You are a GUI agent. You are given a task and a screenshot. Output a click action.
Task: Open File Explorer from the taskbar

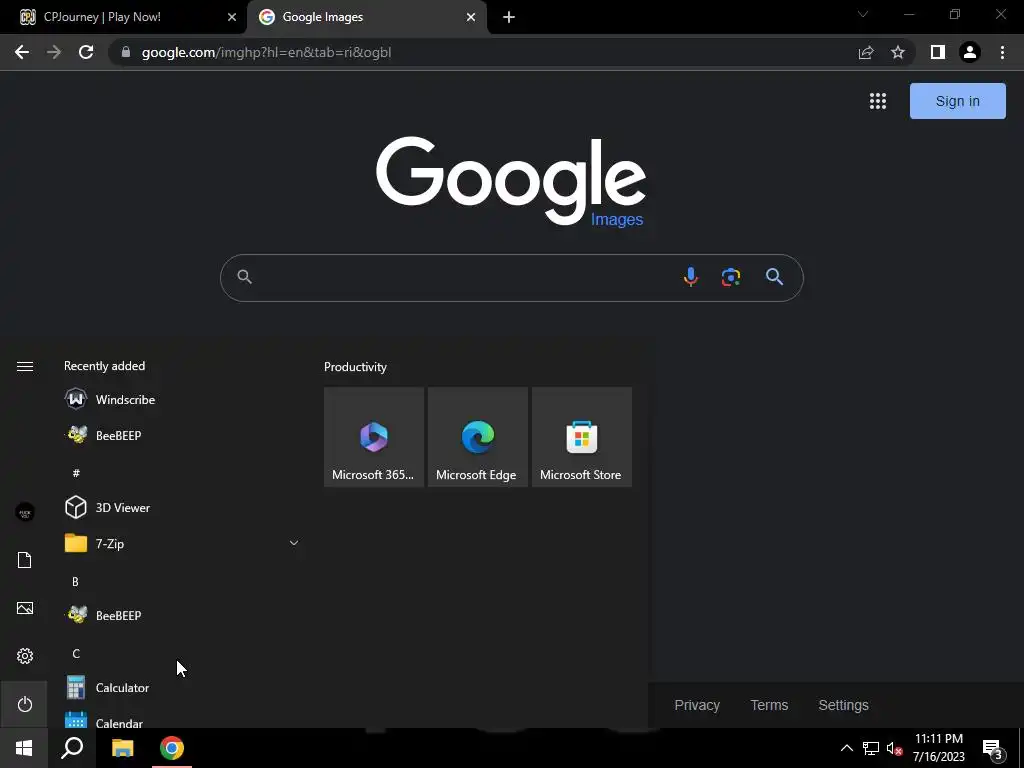pyautogui.click(x=122, y=748)
